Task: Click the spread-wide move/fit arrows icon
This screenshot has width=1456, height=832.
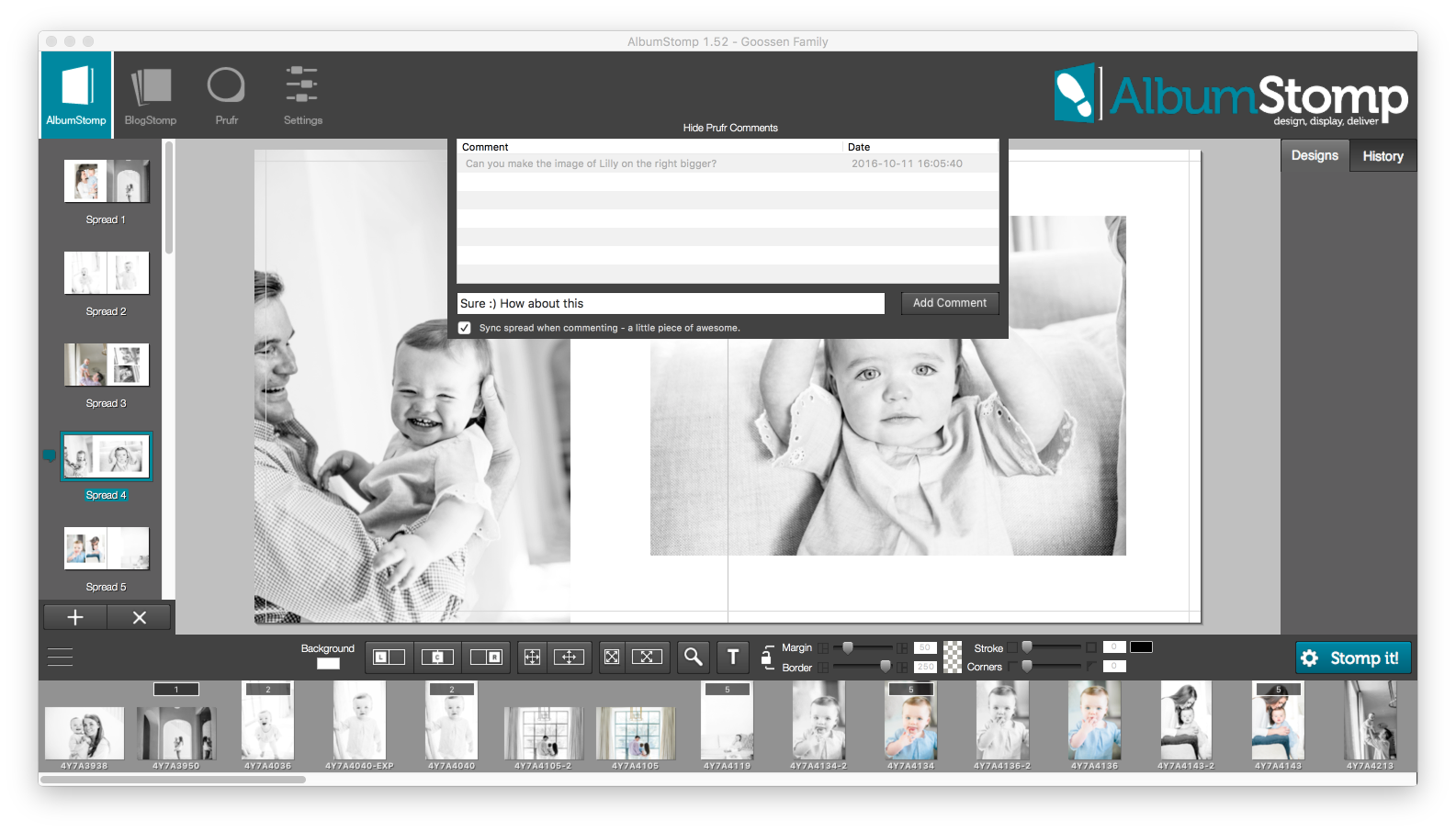Action: [x=569, y=657]
